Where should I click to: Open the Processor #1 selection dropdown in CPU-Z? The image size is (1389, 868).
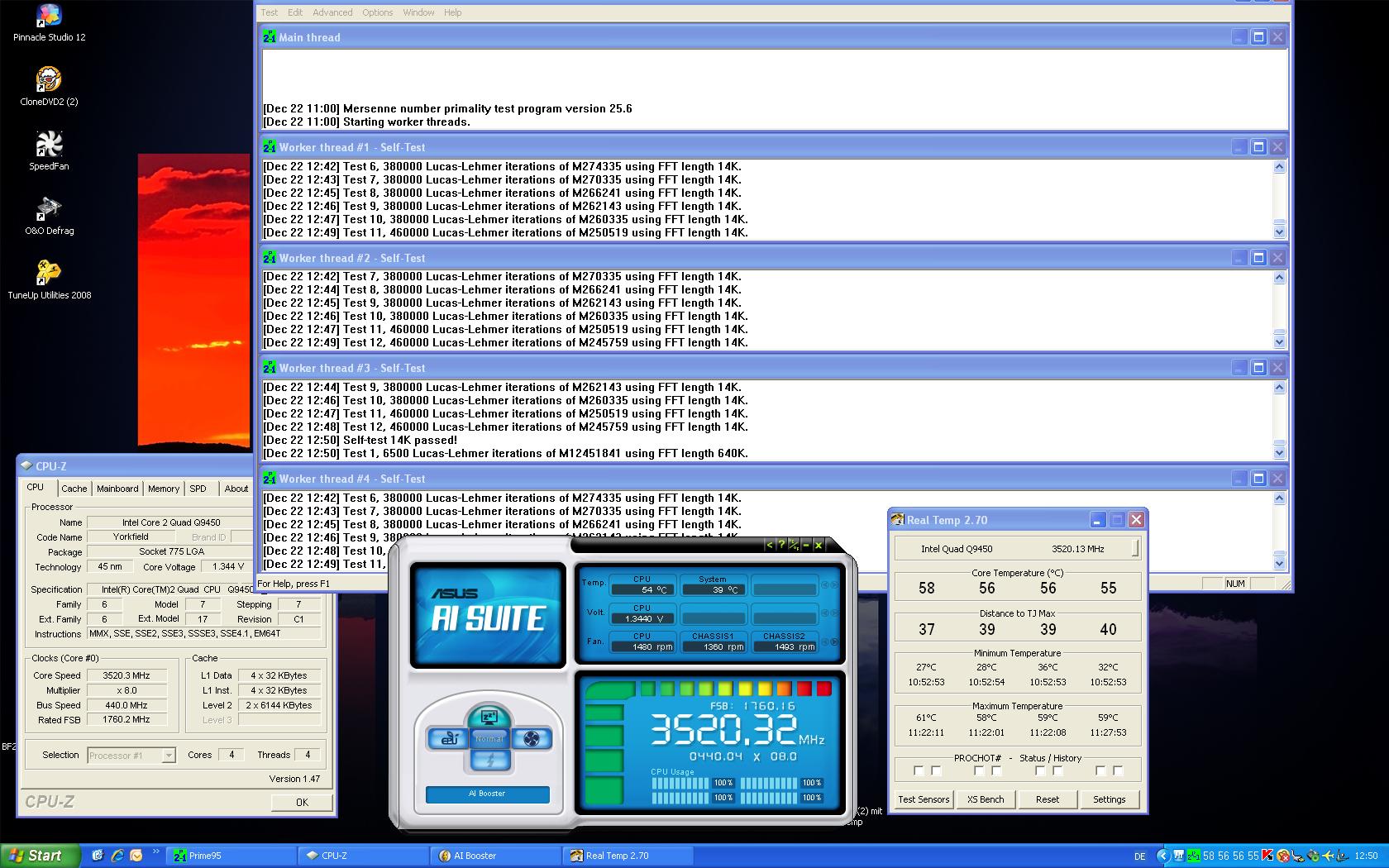[131, 755]
